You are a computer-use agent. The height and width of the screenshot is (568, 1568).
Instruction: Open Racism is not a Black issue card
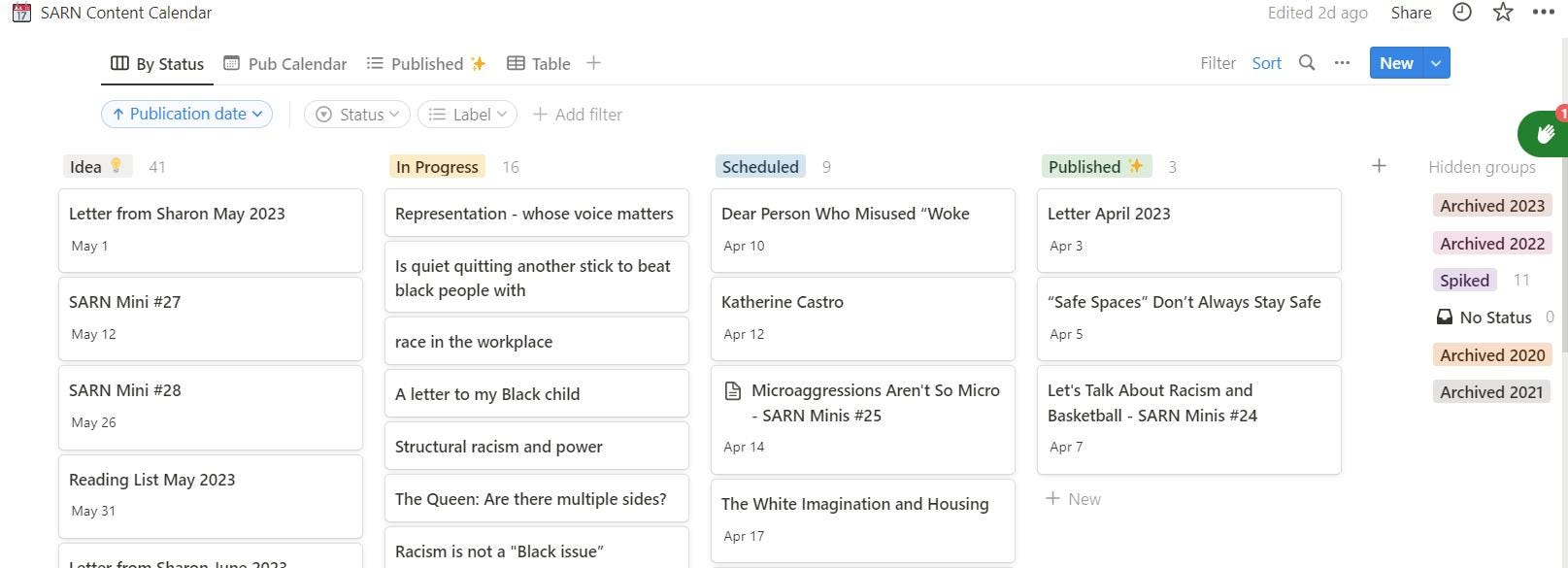click(537, 549)
